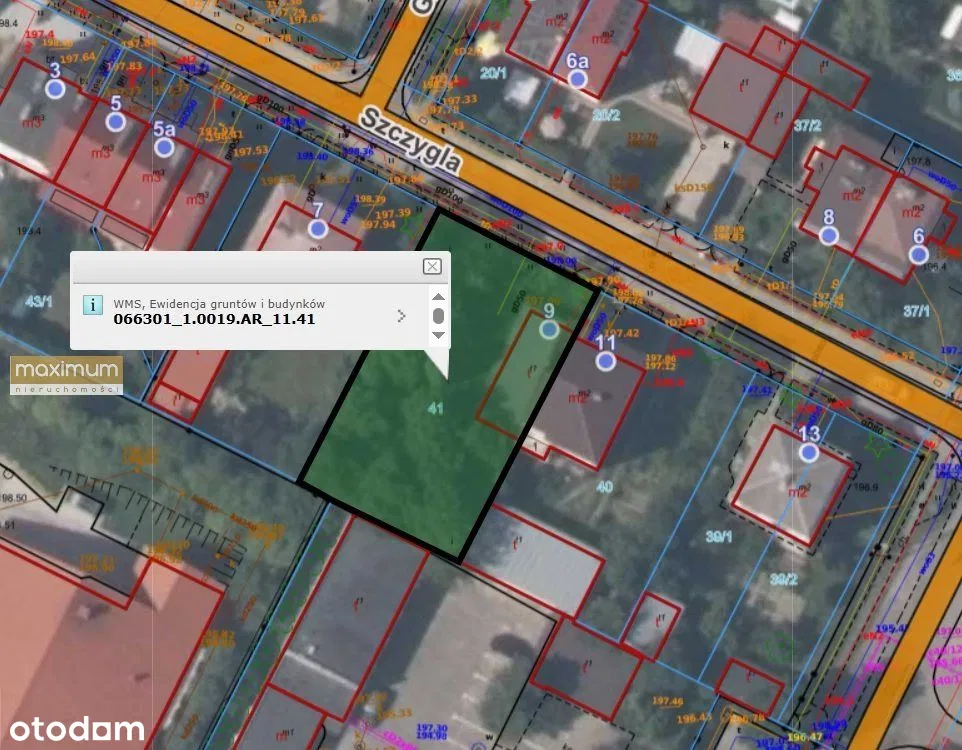Click the maximum nieruchomości logo
Screen dimensions: 962x750
[66, 375]
